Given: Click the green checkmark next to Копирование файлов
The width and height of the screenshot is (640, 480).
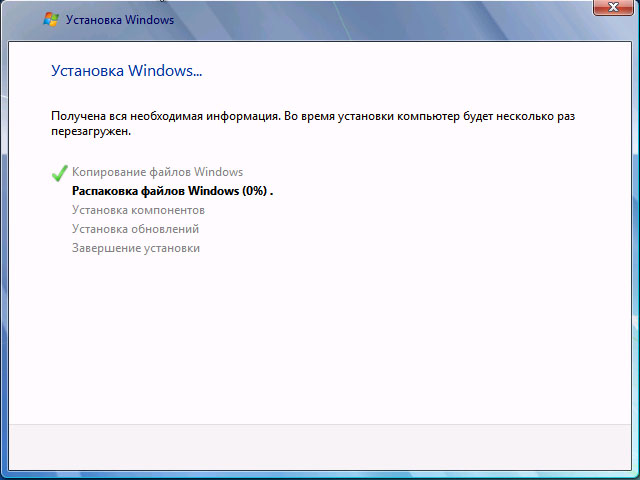Looking at the screenshot, I should (x=60, y=173).
